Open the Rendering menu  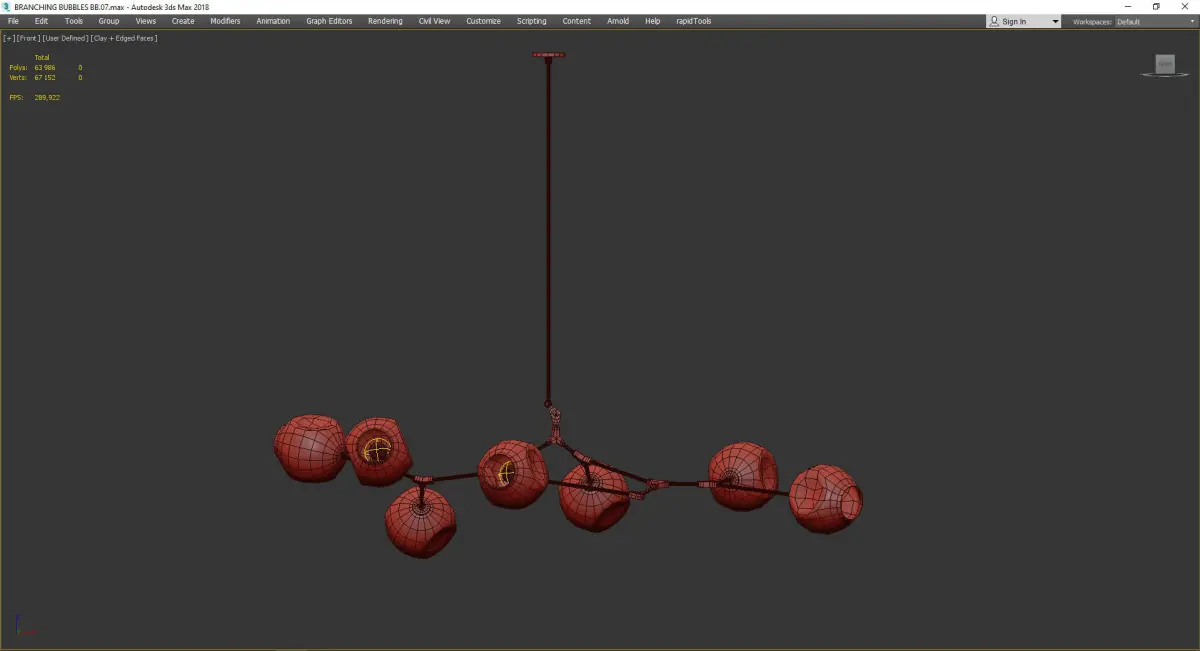[385, 21]
